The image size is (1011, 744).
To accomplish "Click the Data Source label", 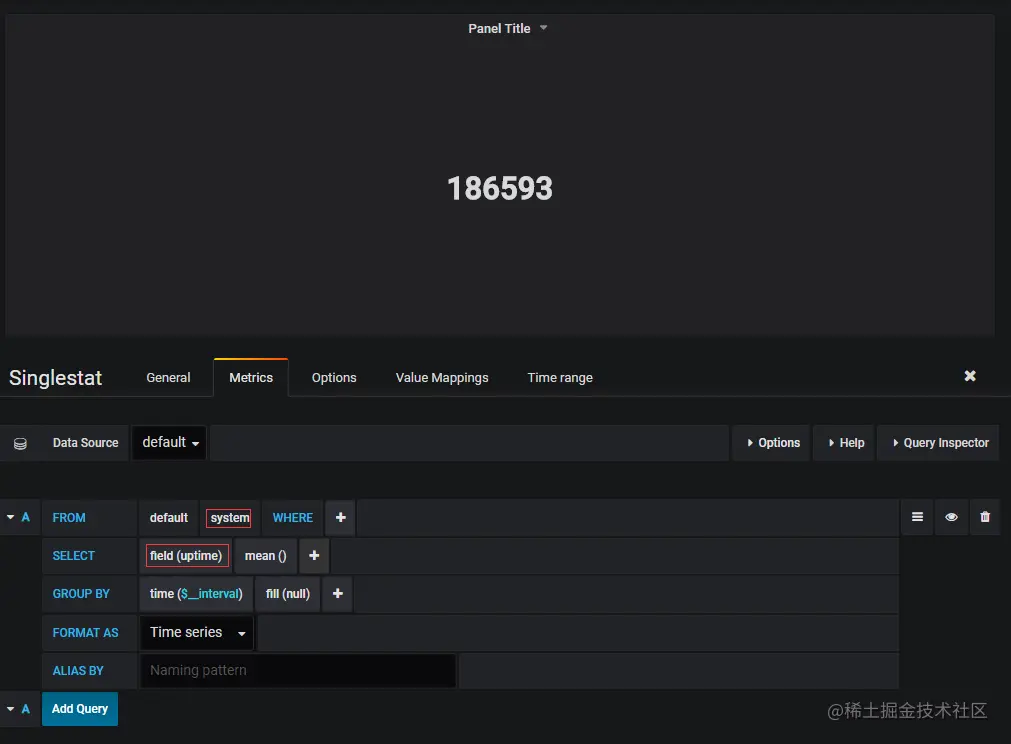I will point(86,443).
